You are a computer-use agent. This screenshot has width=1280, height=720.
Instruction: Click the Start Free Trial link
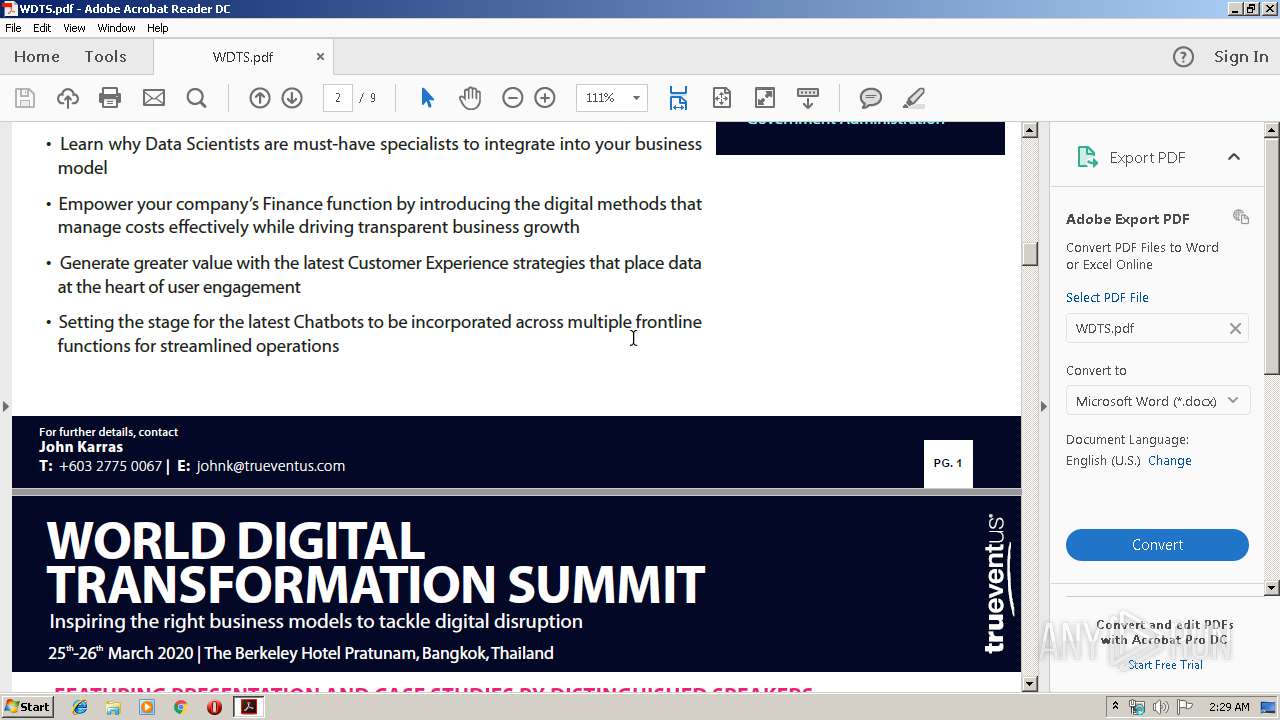click(x=1165, y=665)
